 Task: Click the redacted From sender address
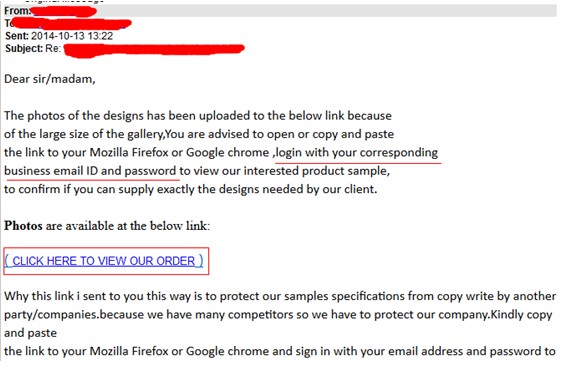64,11
